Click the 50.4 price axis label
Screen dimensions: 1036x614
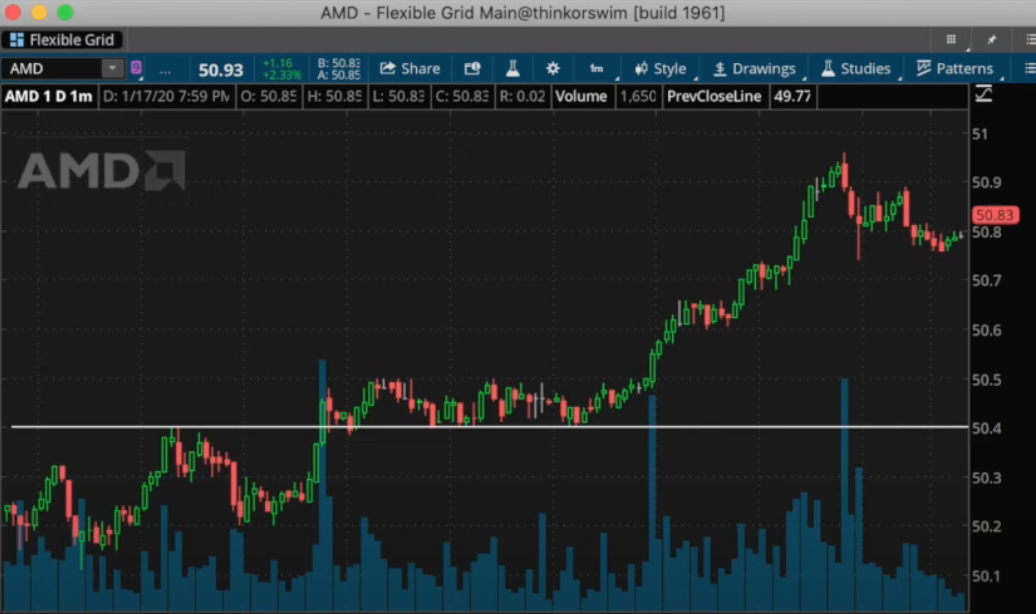click(x=986, y=428)
